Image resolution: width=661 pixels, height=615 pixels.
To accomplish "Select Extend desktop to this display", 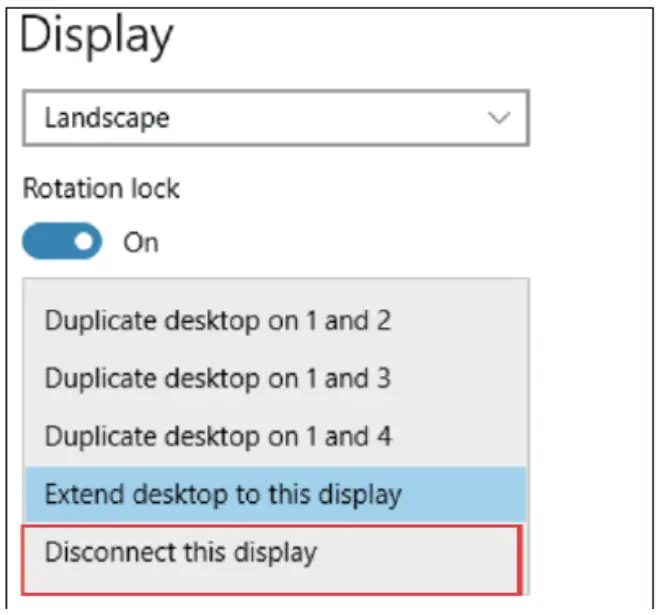I will click(223, 493).
